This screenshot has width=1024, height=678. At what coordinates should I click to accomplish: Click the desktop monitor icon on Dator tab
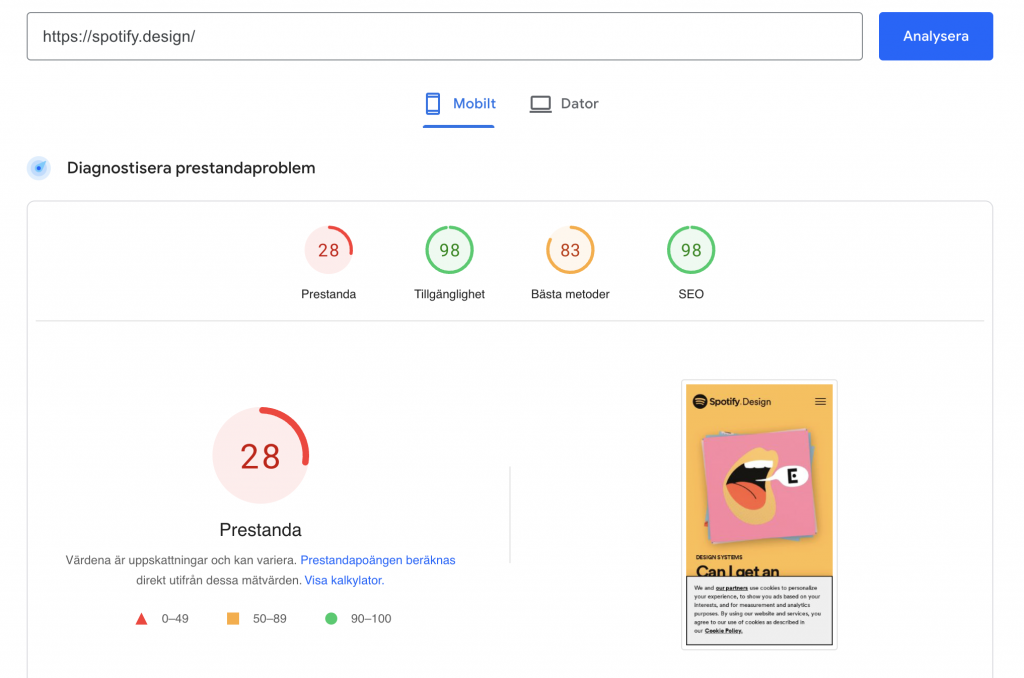[540, 103]
